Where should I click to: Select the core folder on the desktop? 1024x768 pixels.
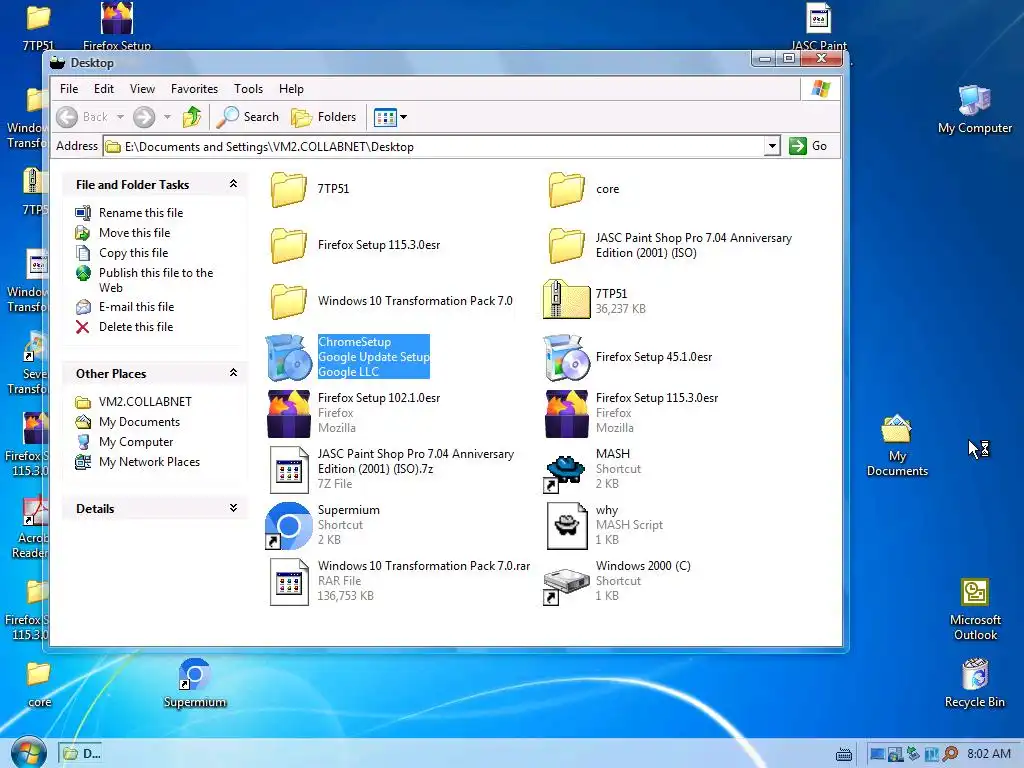pyautogui.click(x=39, y=682)
